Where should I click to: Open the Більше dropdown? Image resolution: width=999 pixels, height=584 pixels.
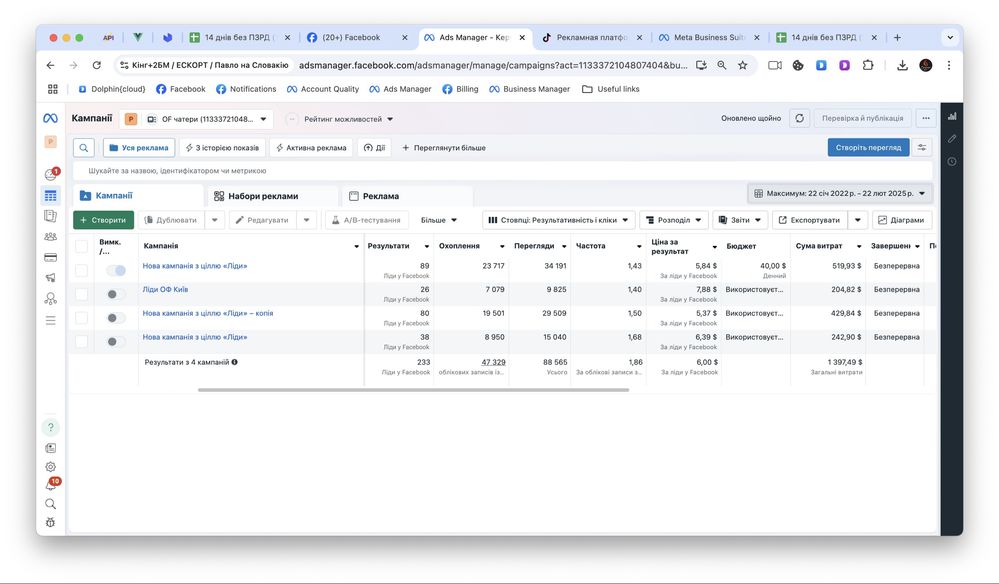point(438,220)
